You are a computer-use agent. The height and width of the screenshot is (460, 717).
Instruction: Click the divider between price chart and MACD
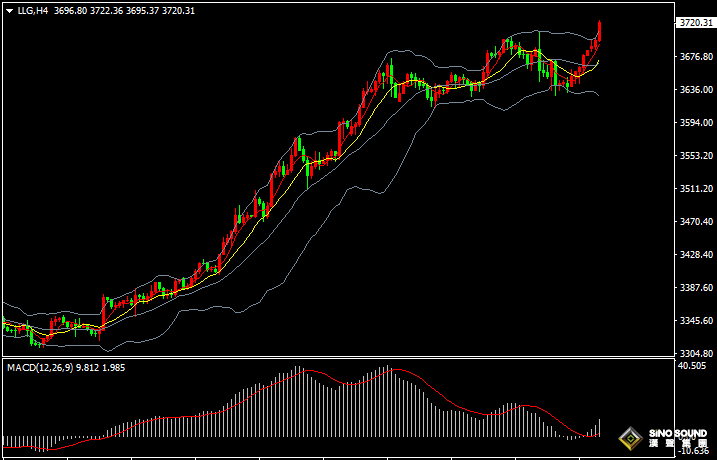pos(338,357)
